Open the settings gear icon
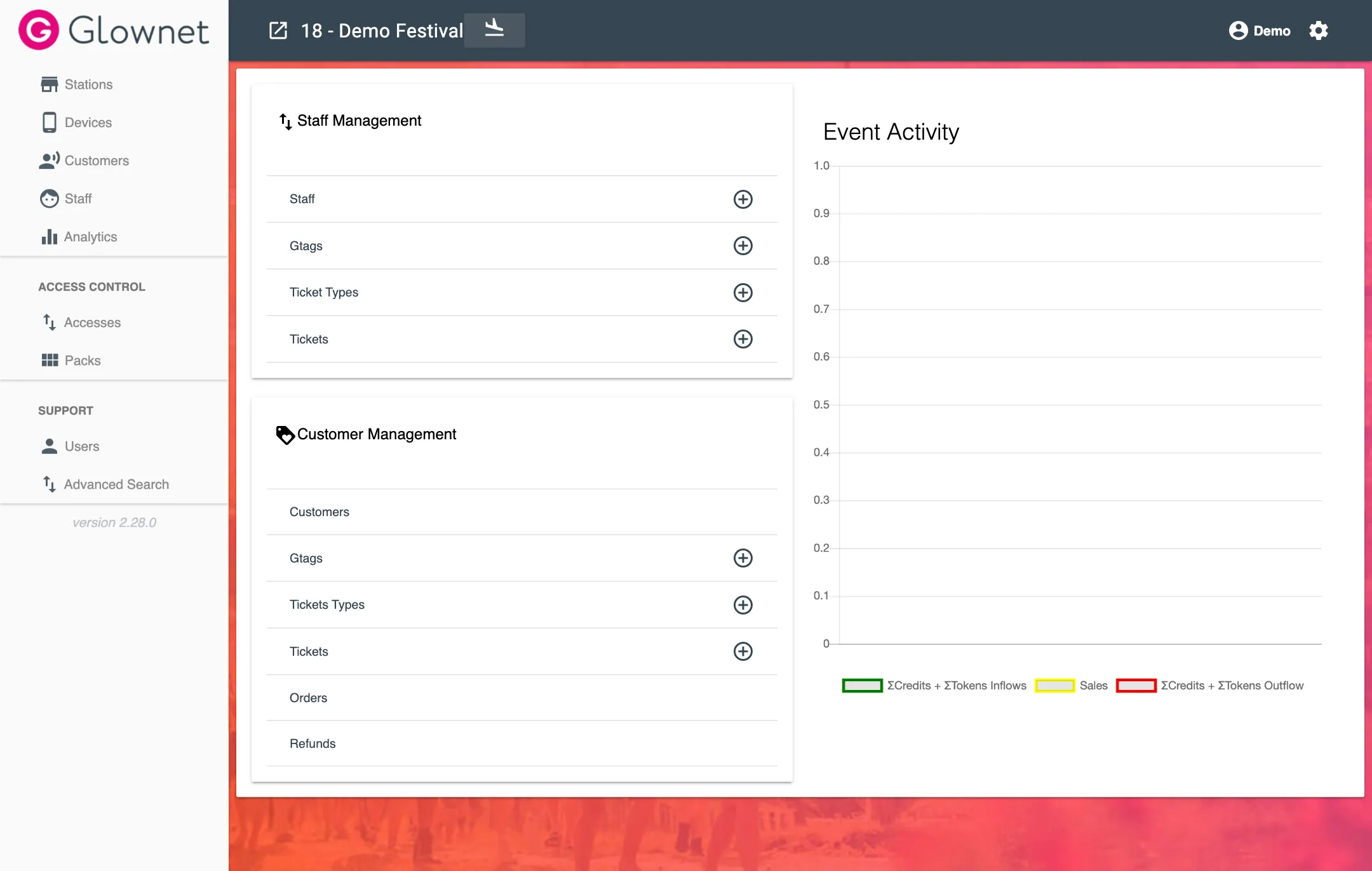 (1319, 30)
